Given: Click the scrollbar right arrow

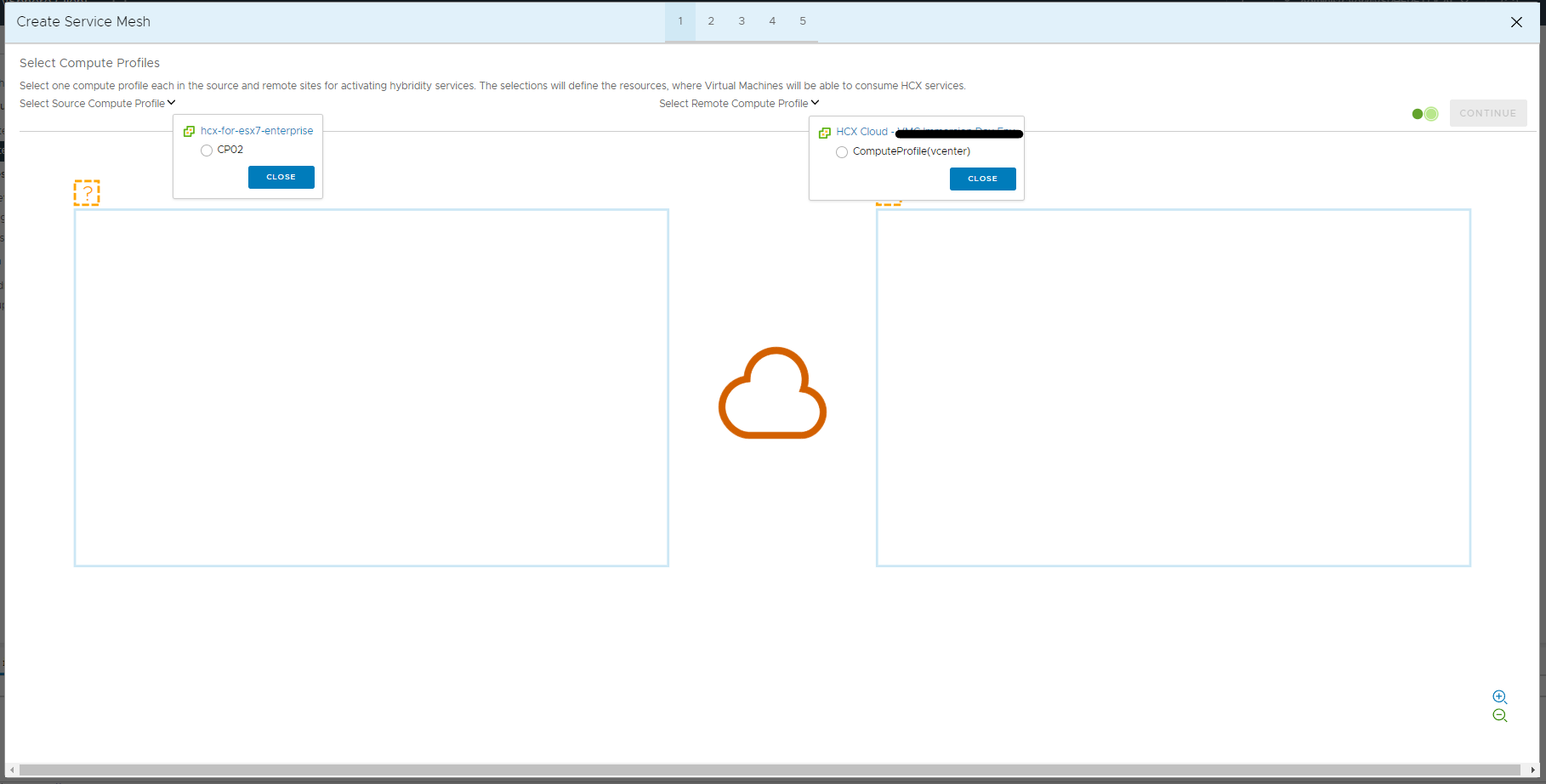Looking at the screenshot, I should (x=1533, y=770).
